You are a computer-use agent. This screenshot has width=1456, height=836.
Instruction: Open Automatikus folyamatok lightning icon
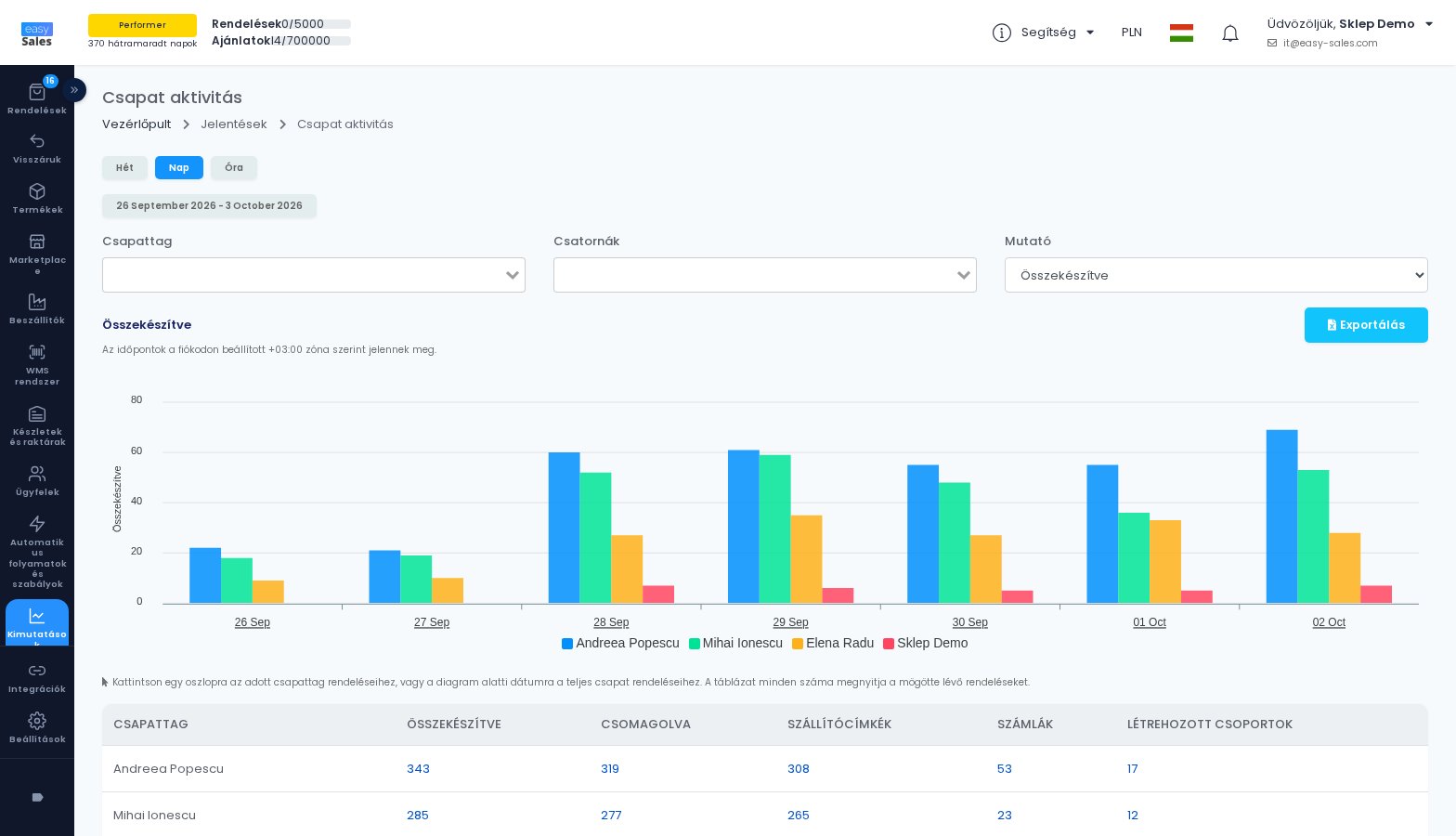click(37, 524)
